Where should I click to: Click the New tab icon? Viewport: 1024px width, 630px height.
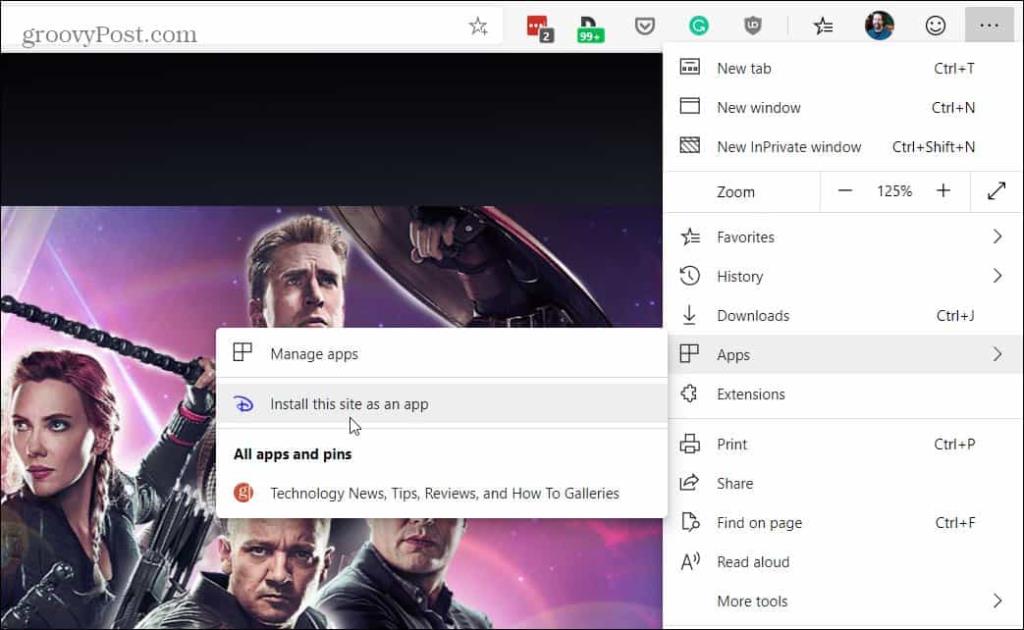[x=690, y=67]
